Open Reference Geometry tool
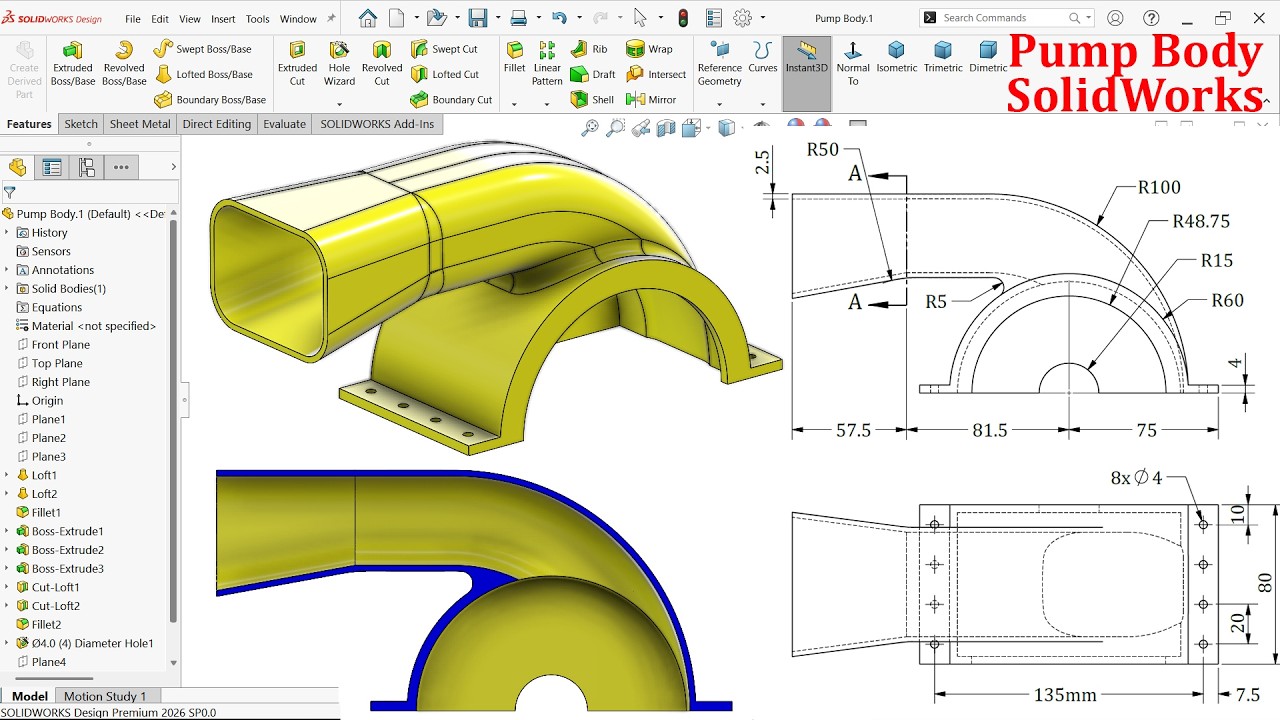This screenshot has height=720, width=1280. 720,63
